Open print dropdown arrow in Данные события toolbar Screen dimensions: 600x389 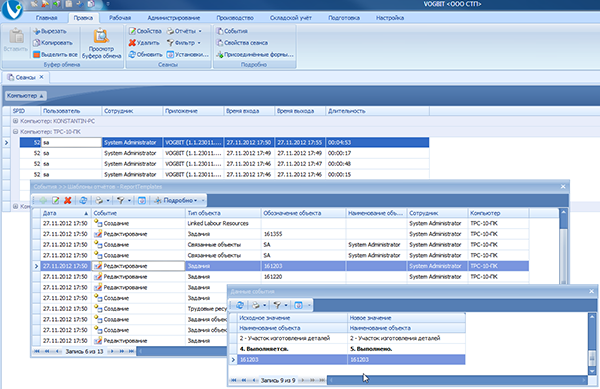pos(264,305)
